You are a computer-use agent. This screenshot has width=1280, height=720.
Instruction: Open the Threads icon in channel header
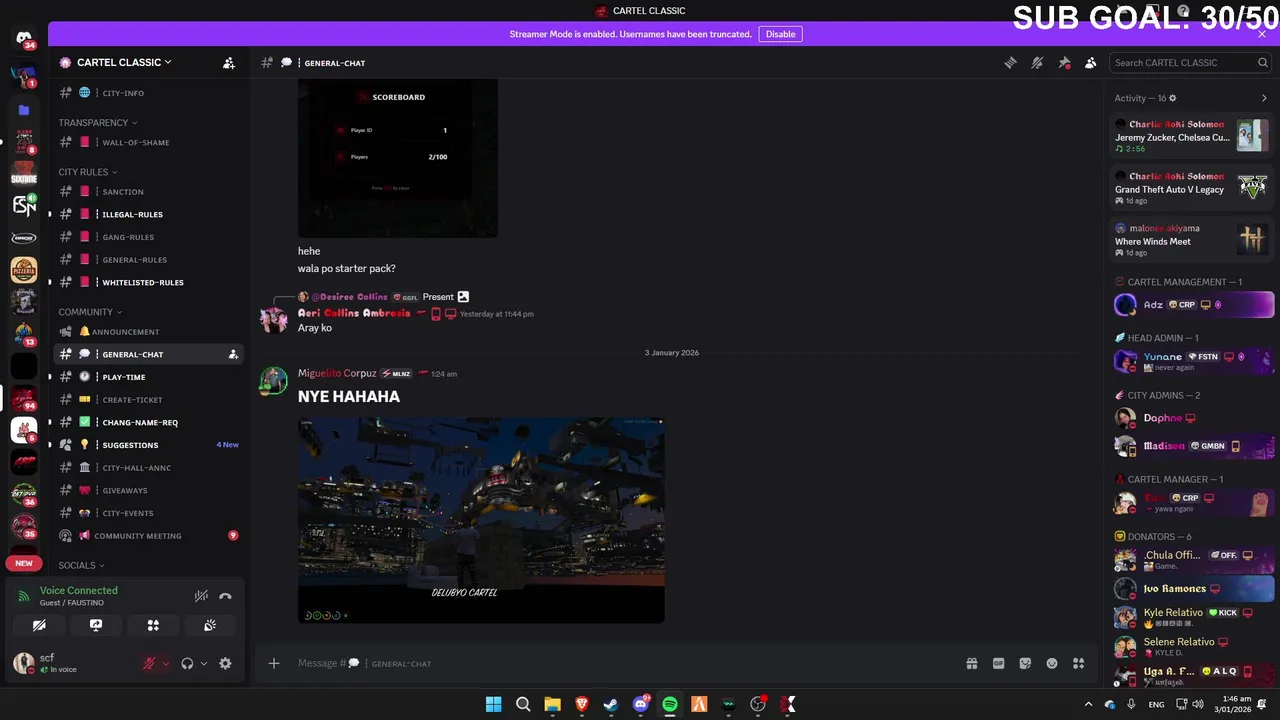[x=1010, y=62]
